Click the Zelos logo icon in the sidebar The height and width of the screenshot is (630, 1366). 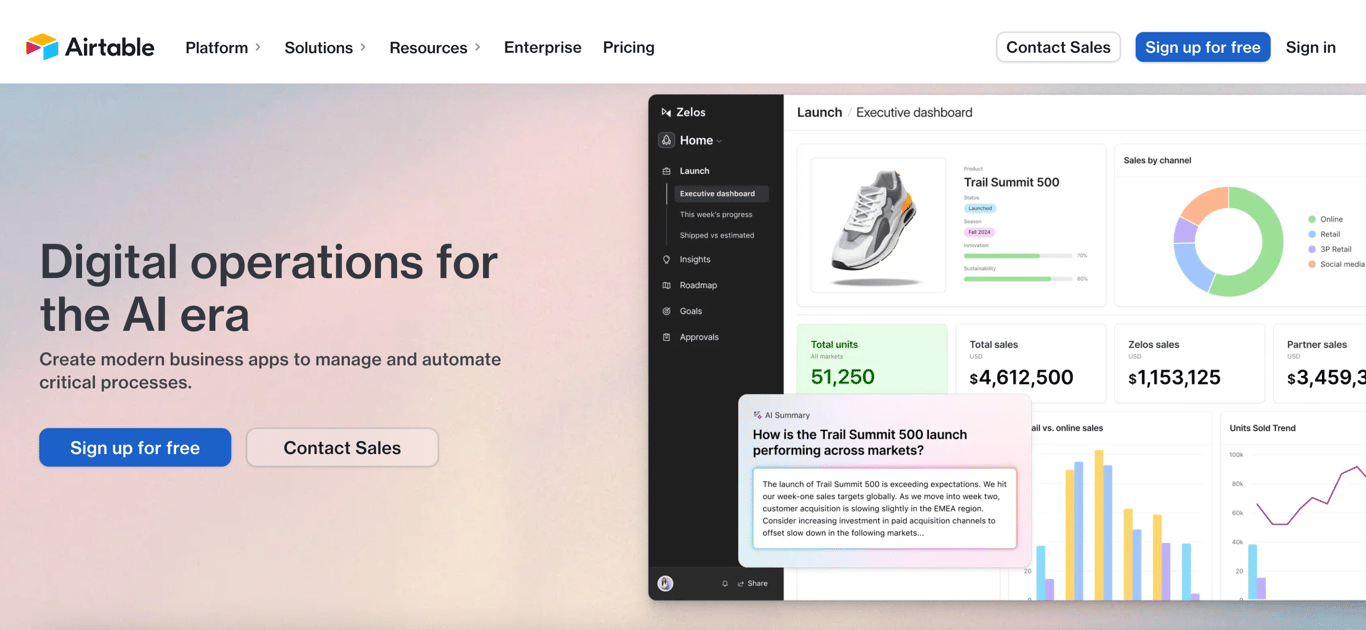pos(666,113)
